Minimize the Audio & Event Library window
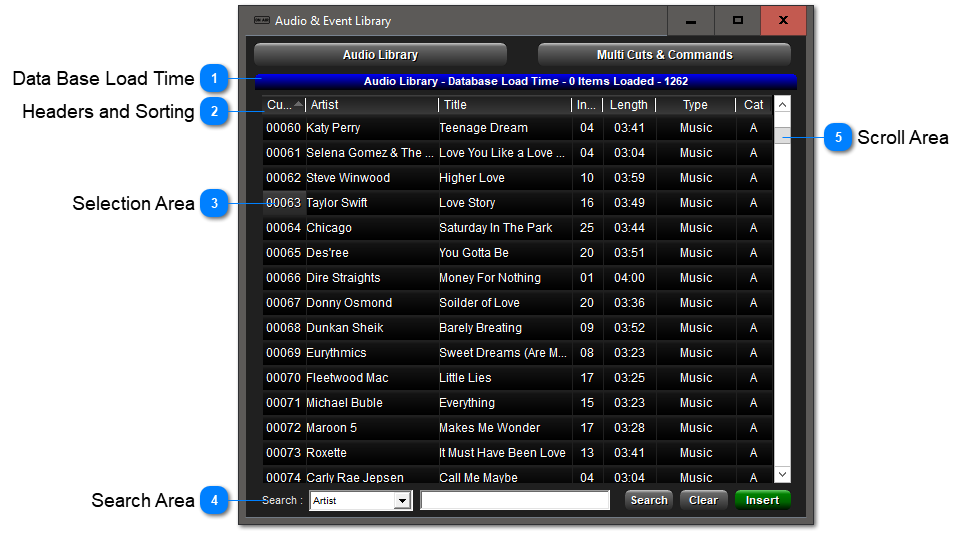 pos(691,21)
